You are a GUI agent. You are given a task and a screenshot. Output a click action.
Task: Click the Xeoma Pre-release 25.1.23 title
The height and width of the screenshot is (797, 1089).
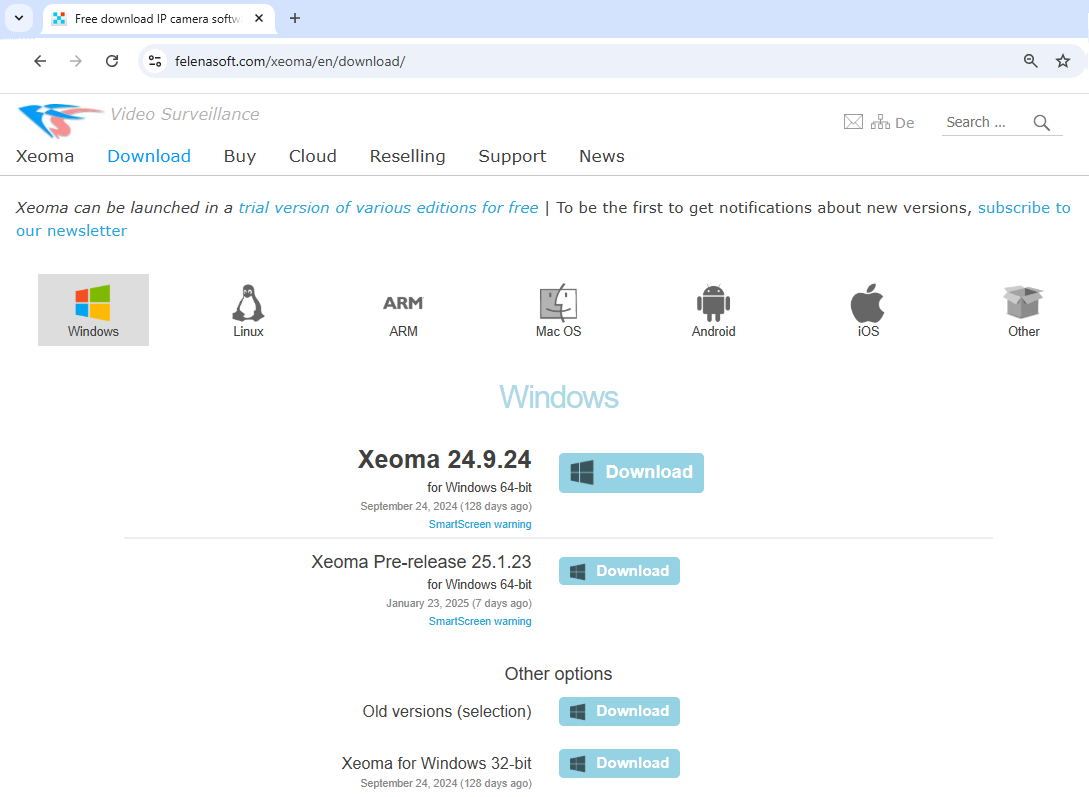pos(421,562)
